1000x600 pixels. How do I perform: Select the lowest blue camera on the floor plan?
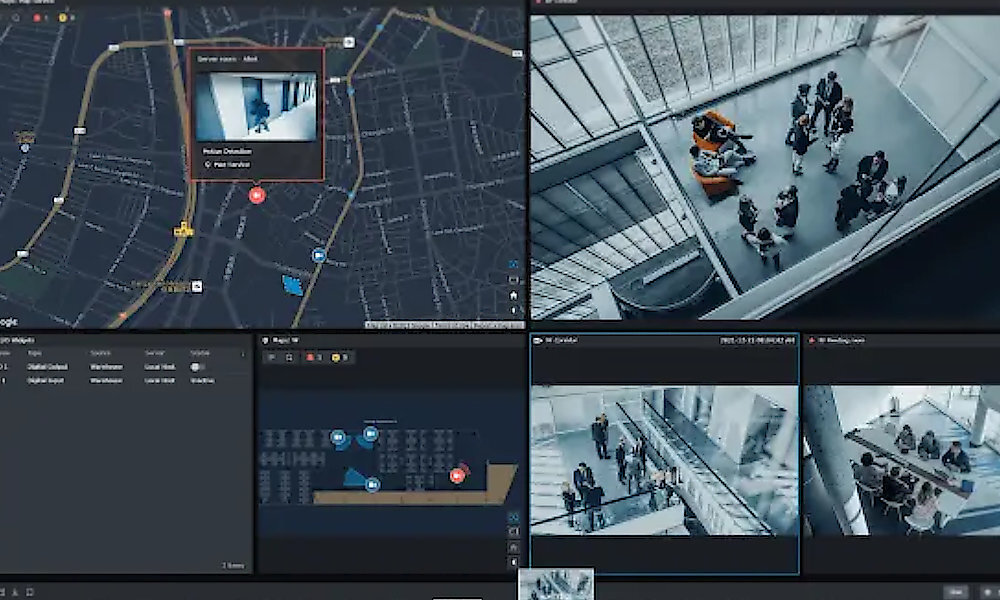click(x=372, y=485)
